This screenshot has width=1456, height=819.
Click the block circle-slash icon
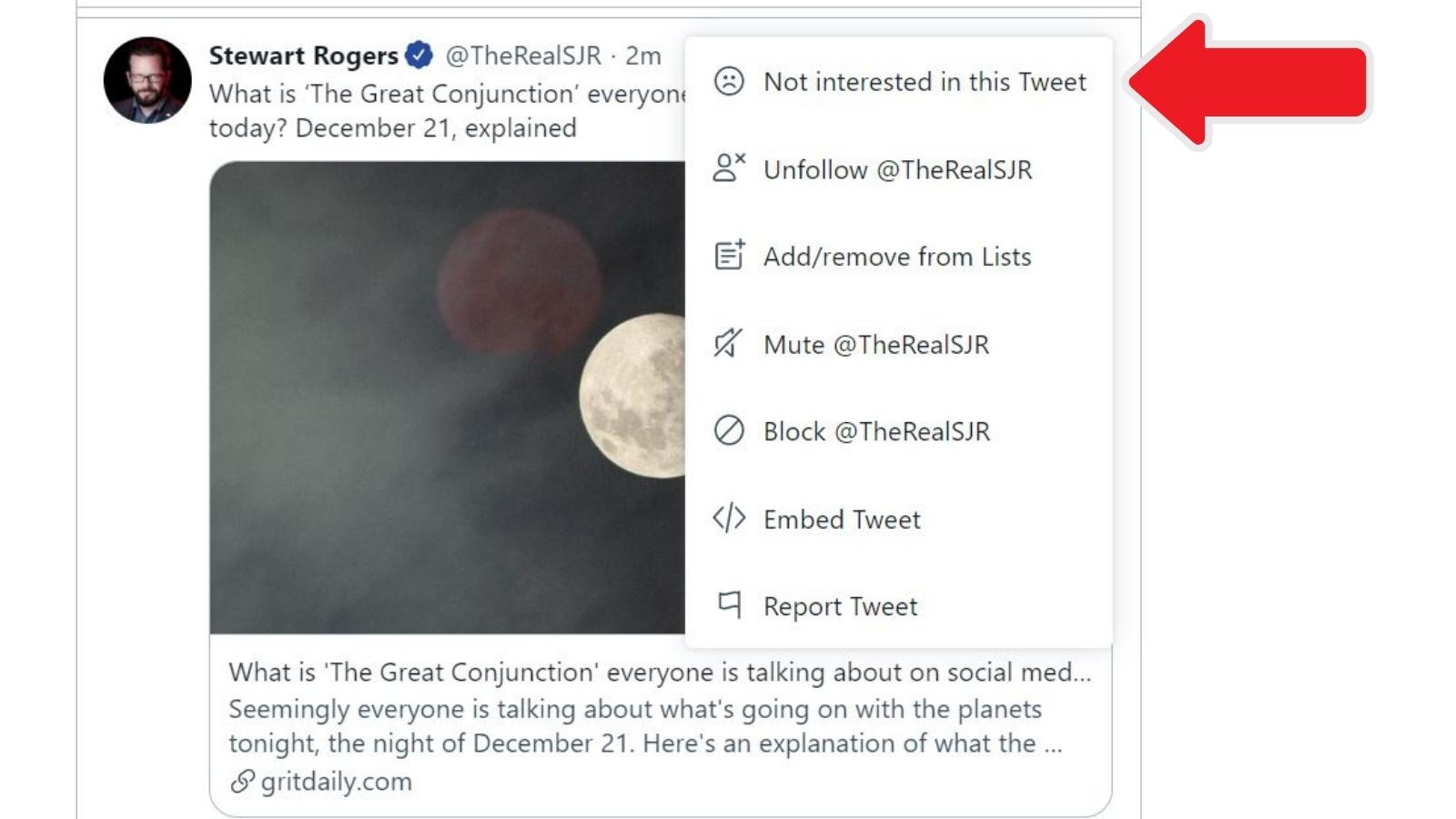[x=729, y=430]
